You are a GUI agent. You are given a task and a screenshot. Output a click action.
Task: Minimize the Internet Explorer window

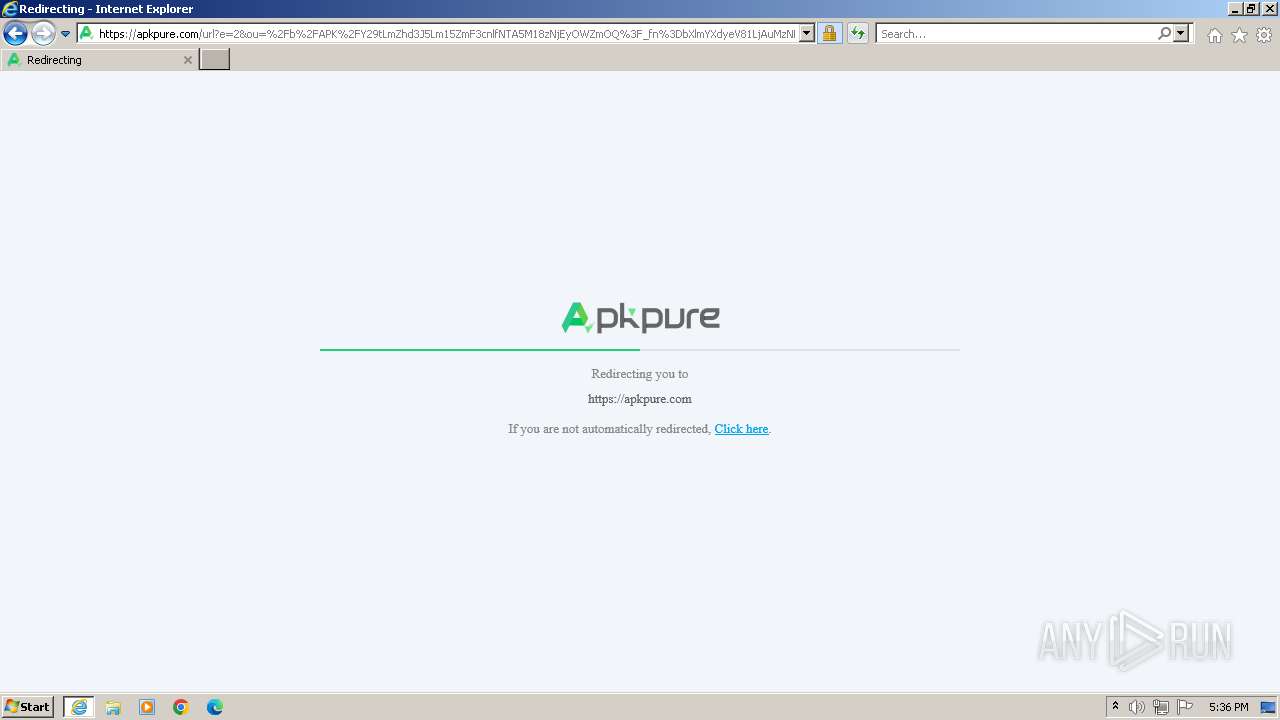[1235, 8]
